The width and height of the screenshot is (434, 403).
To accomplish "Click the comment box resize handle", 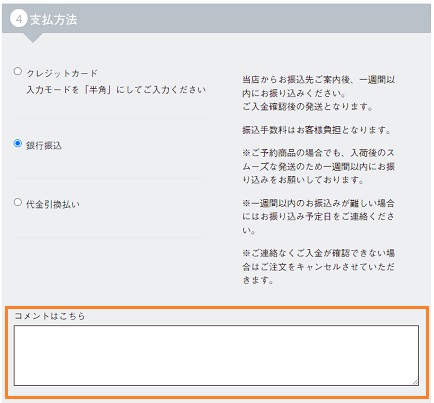I will 415,382.
